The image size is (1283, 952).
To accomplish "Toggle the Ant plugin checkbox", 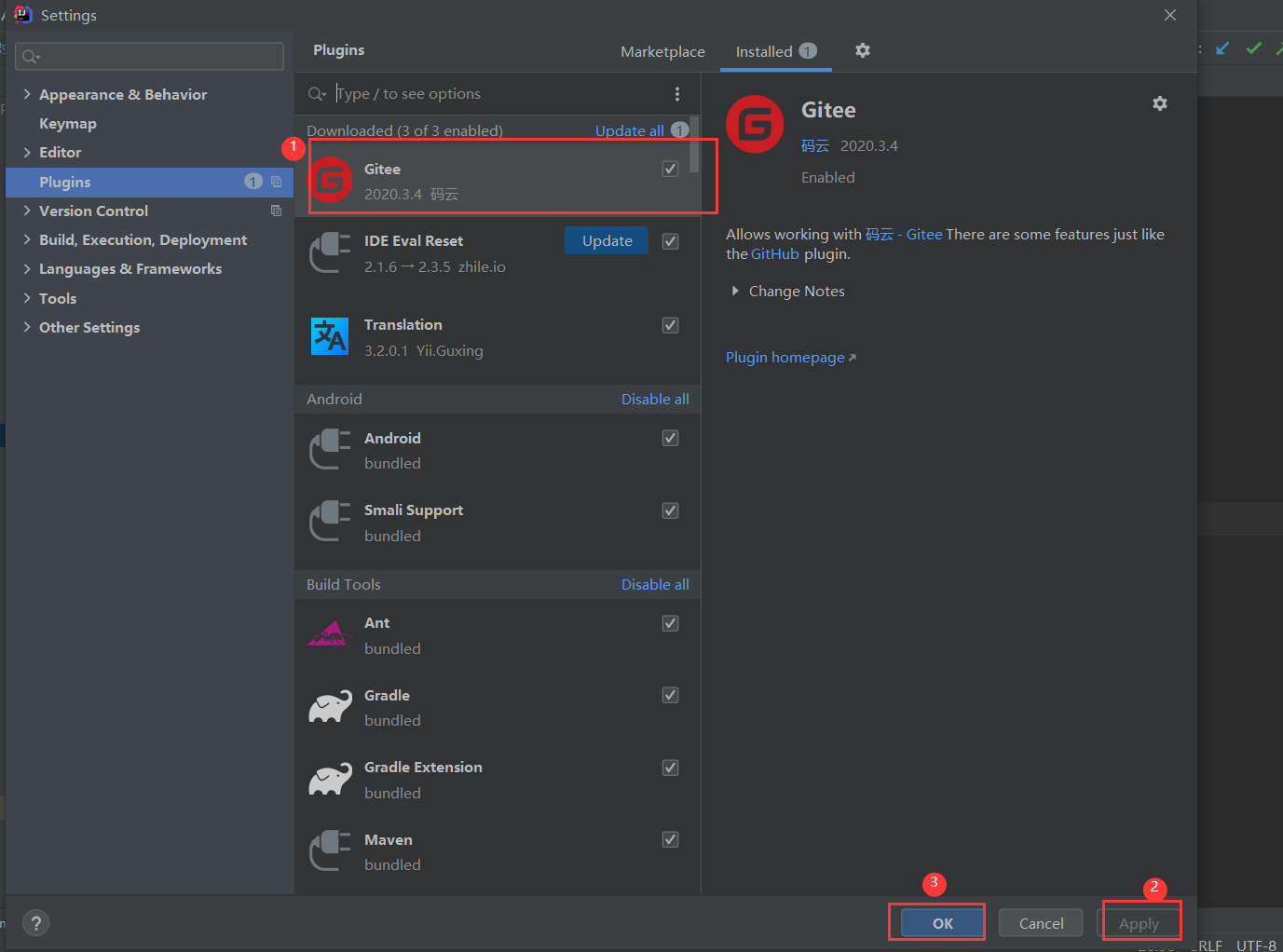I will point(670,623).
